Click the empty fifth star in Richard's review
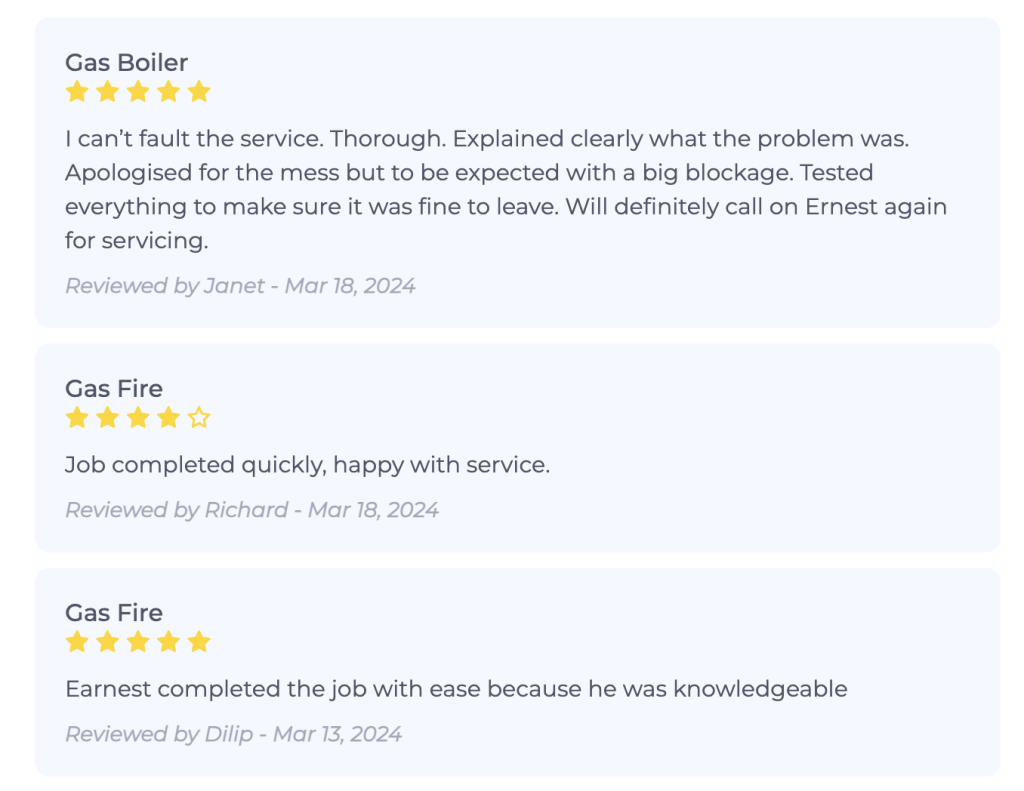 pos(199,418)
